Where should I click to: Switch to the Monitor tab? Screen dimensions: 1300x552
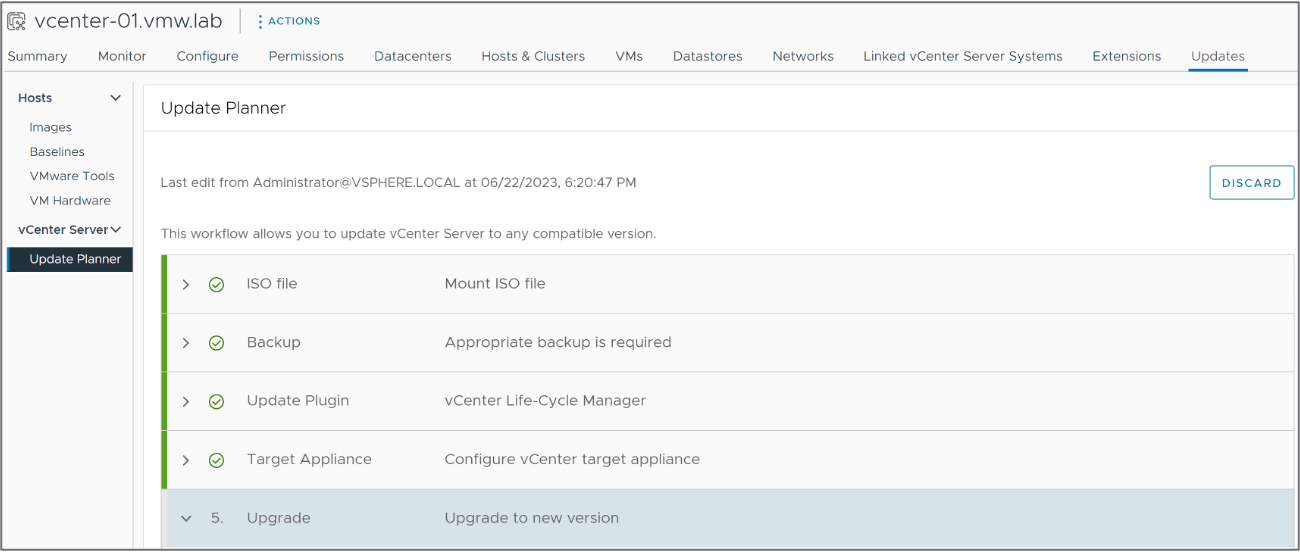coord(122,56)
